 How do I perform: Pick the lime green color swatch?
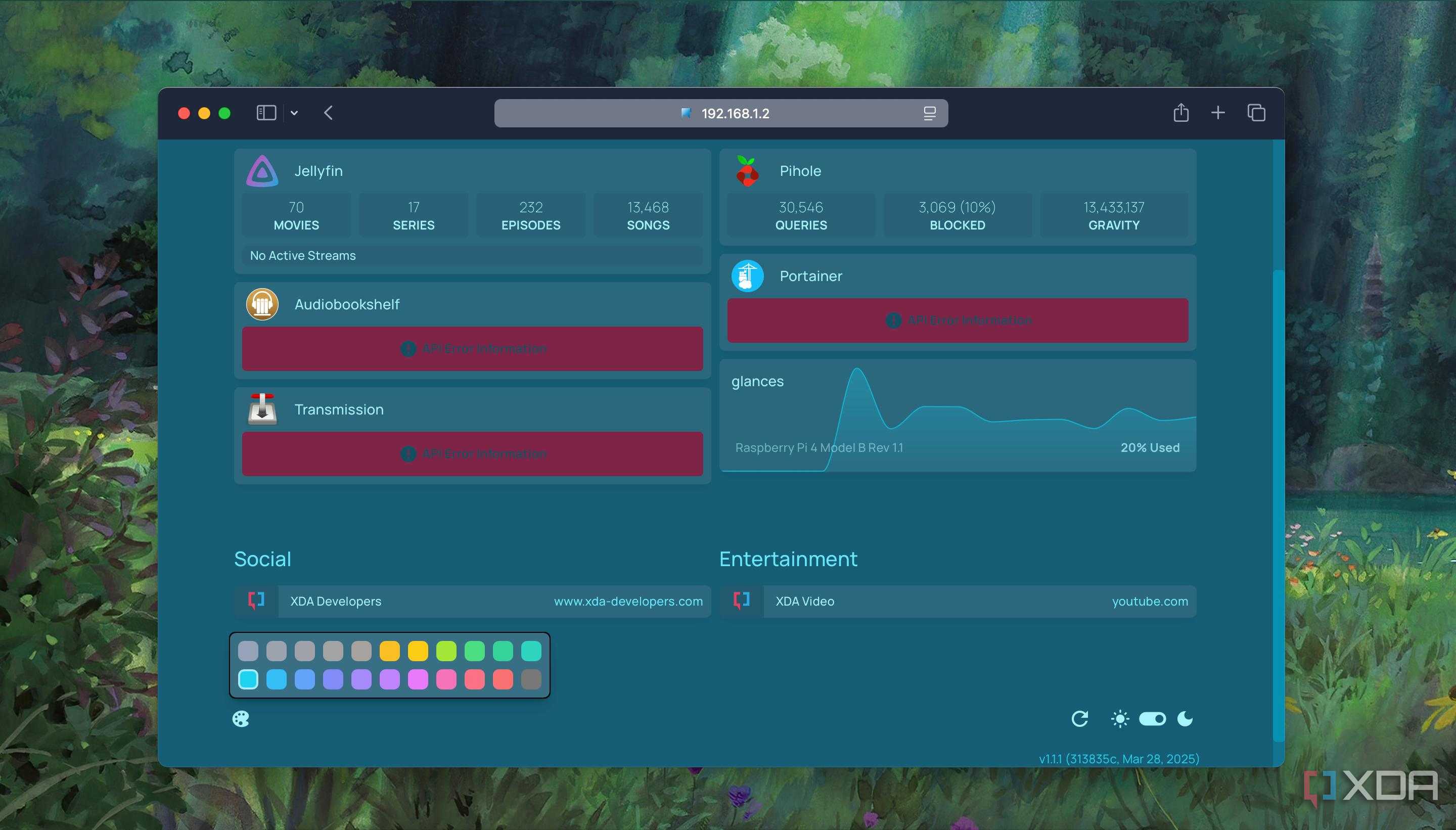pos(446,651)
